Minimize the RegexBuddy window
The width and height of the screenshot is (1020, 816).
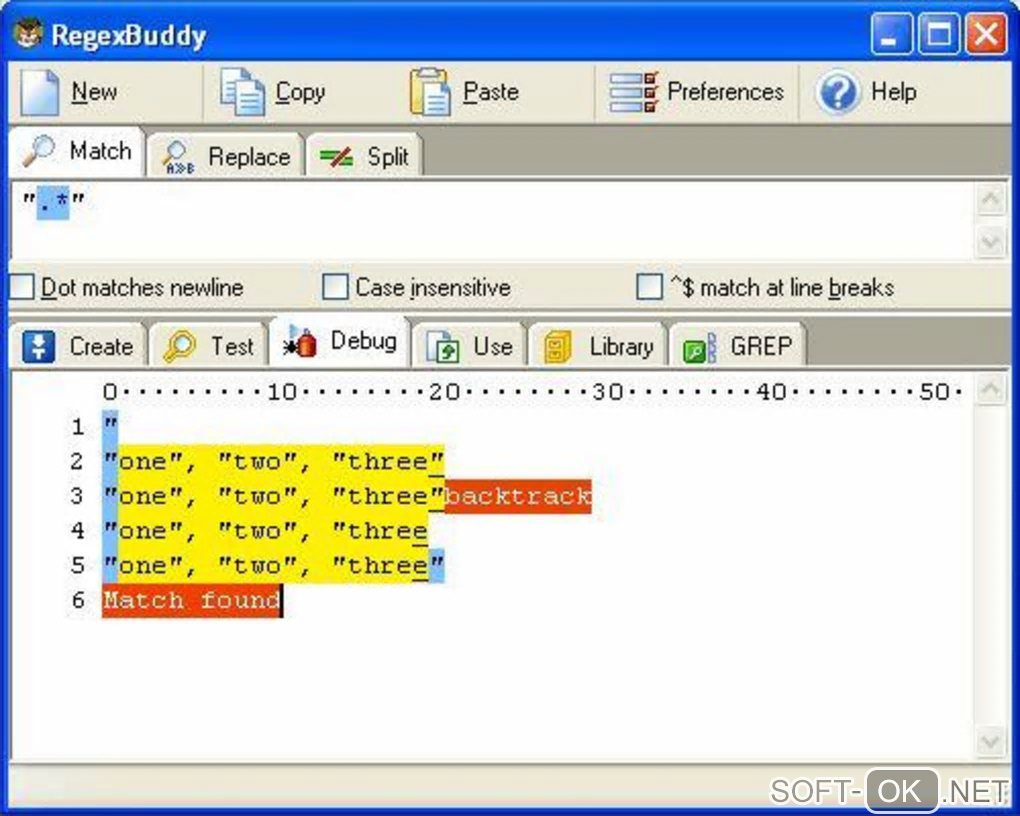pyautogui.click(x=891, y=33)
